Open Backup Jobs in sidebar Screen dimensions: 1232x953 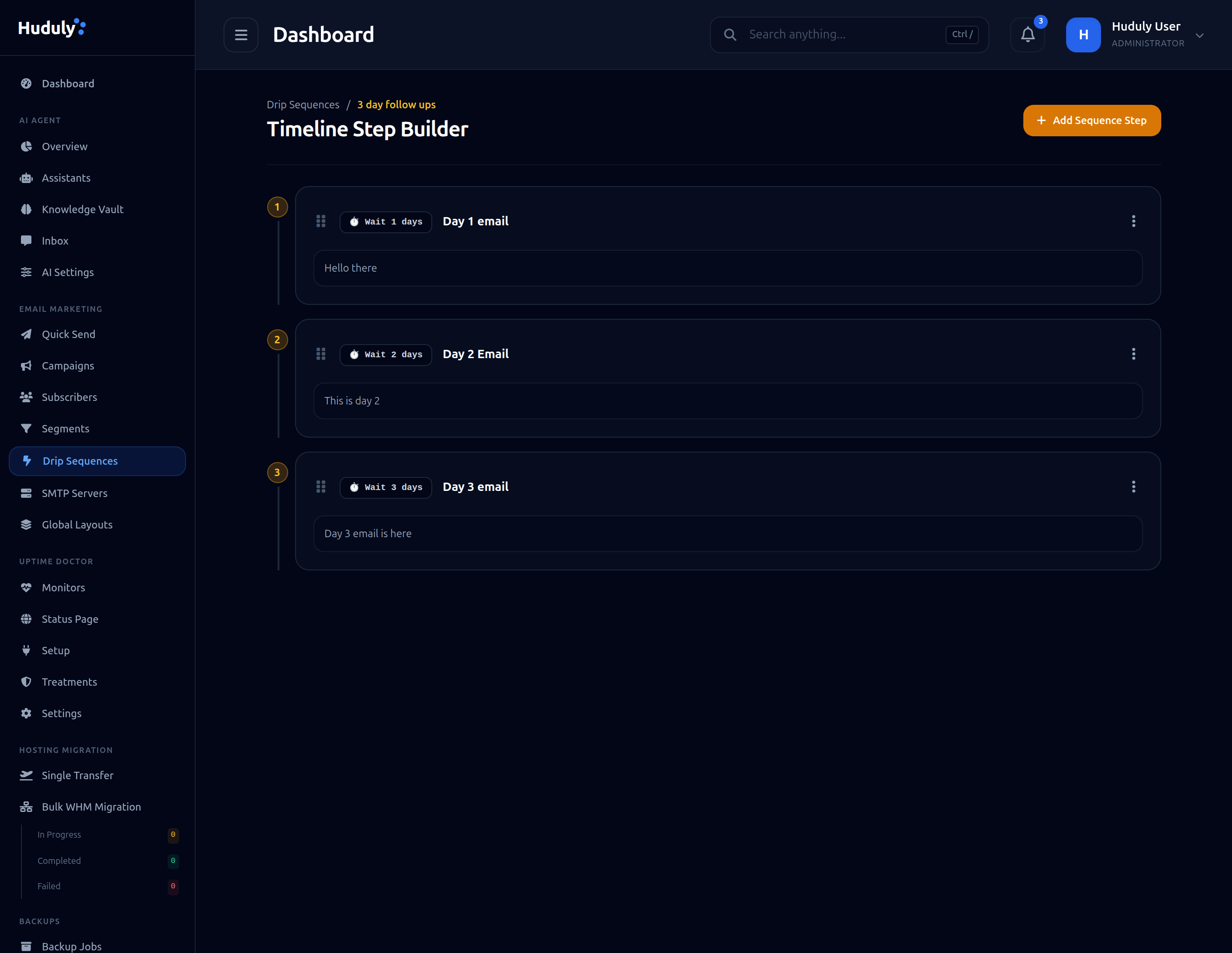click(97, 946)
